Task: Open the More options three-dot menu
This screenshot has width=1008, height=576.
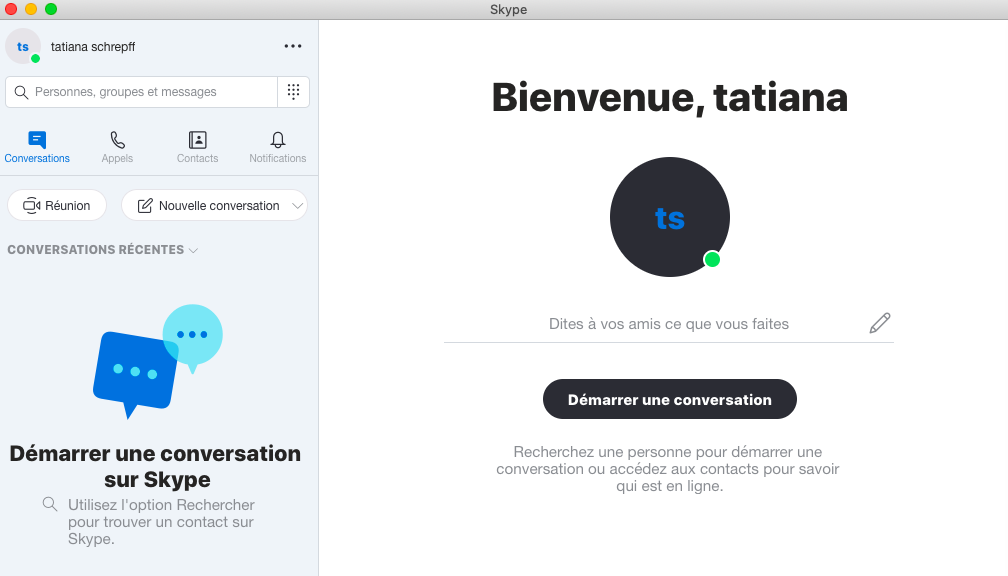Action: (292, 46)
